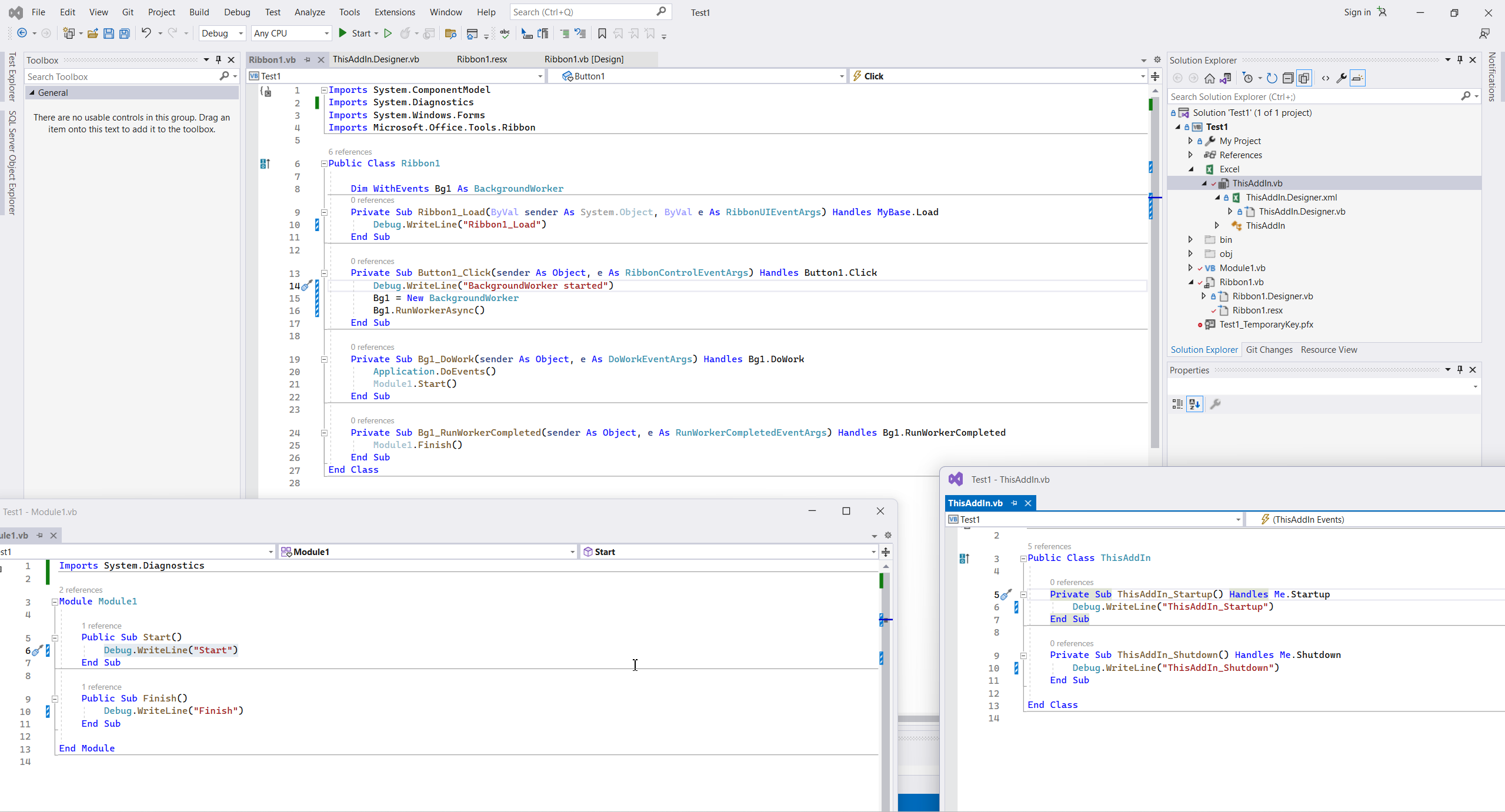The width and height of the screenshot is (1505, 812).
Task: Switch to the Git Changes tab
Action: 1269,350
